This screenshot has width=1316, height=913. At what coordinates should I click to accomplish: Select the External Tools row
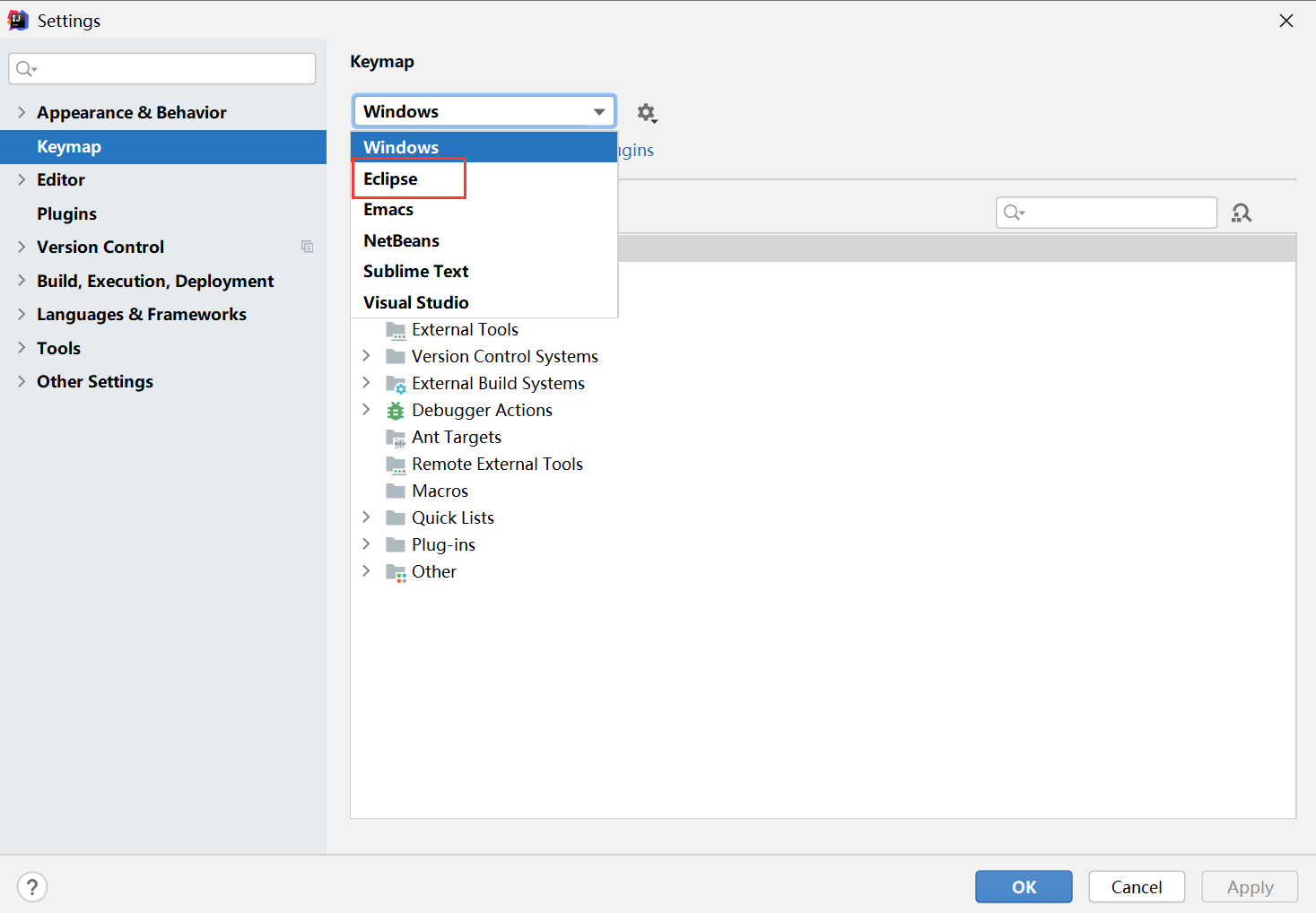pyautogui.click(x=823, y=329)
